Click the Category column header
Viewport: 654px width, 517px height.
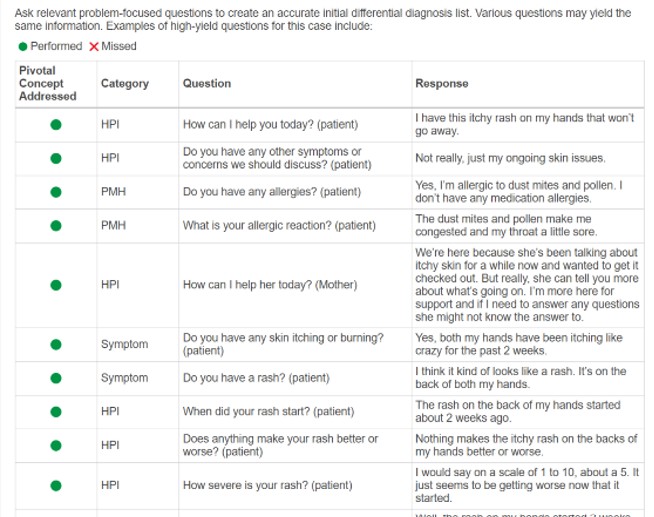pyautogui.click(x=125, y=83)
